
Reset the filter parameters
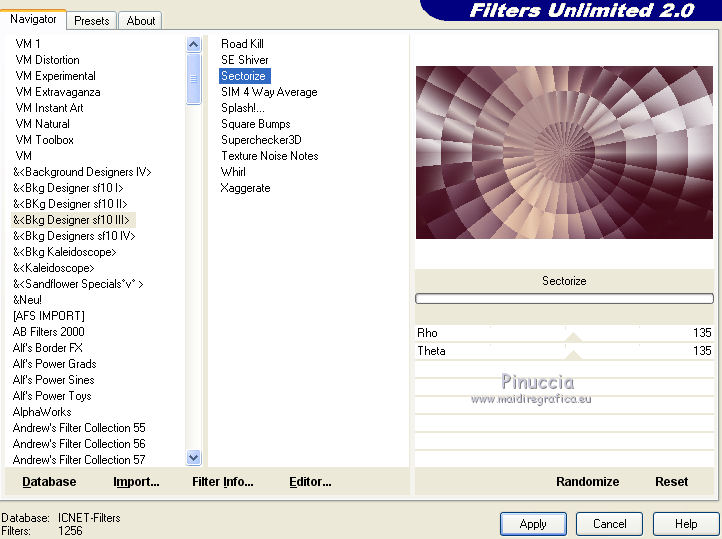coord(671,481)
